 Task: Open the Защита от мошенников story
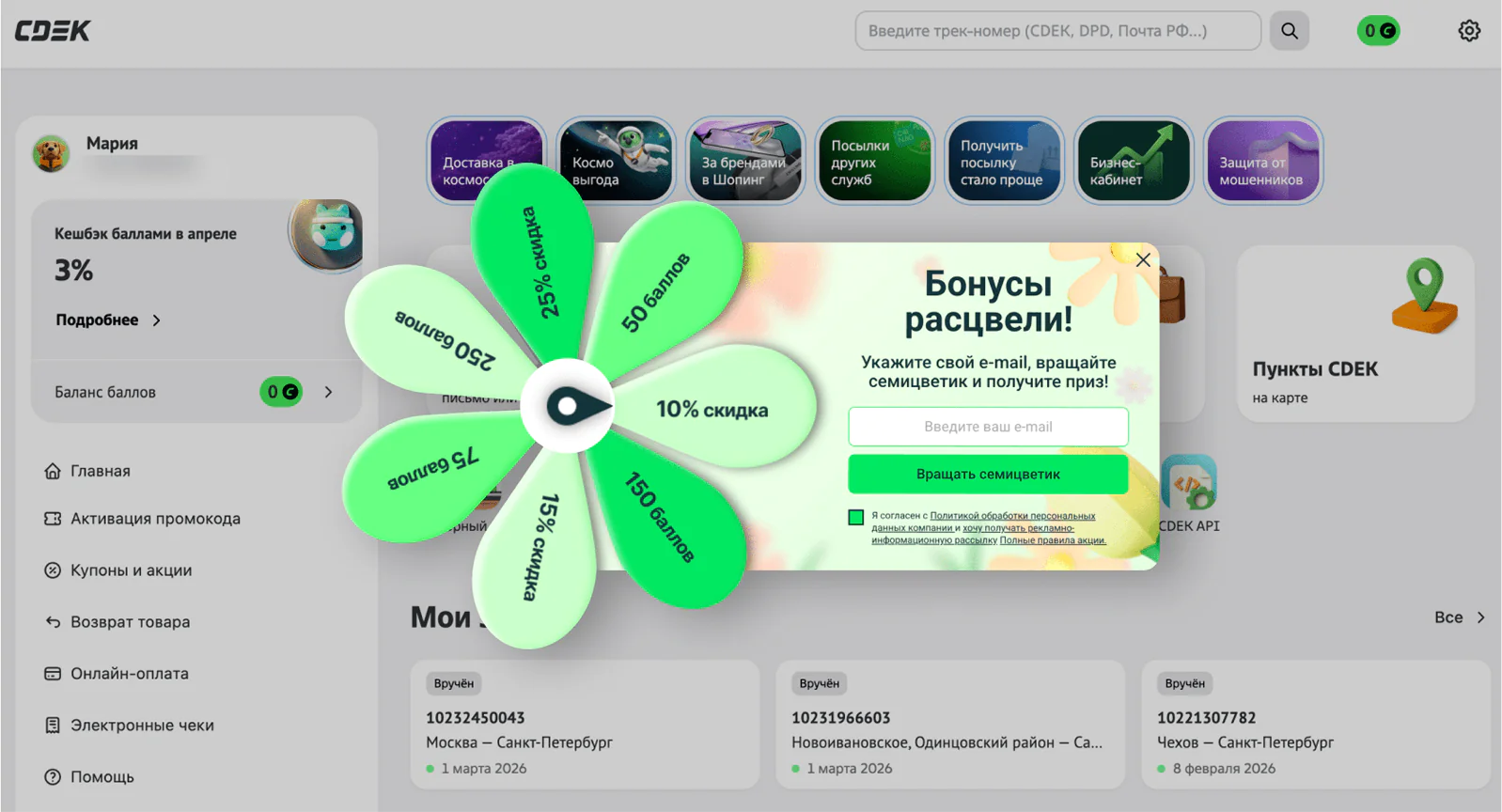[x=1262, y=160]
